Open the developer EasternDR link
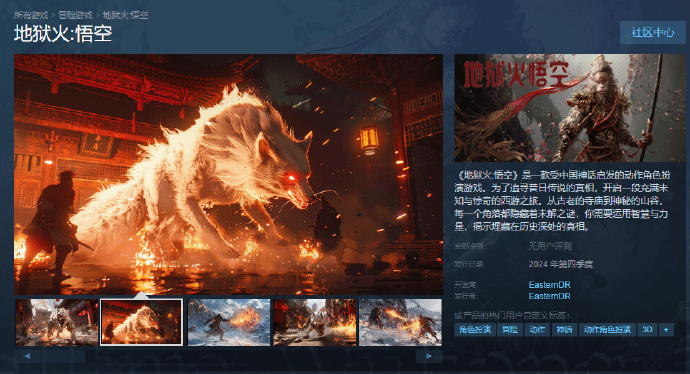 [550, 285]
